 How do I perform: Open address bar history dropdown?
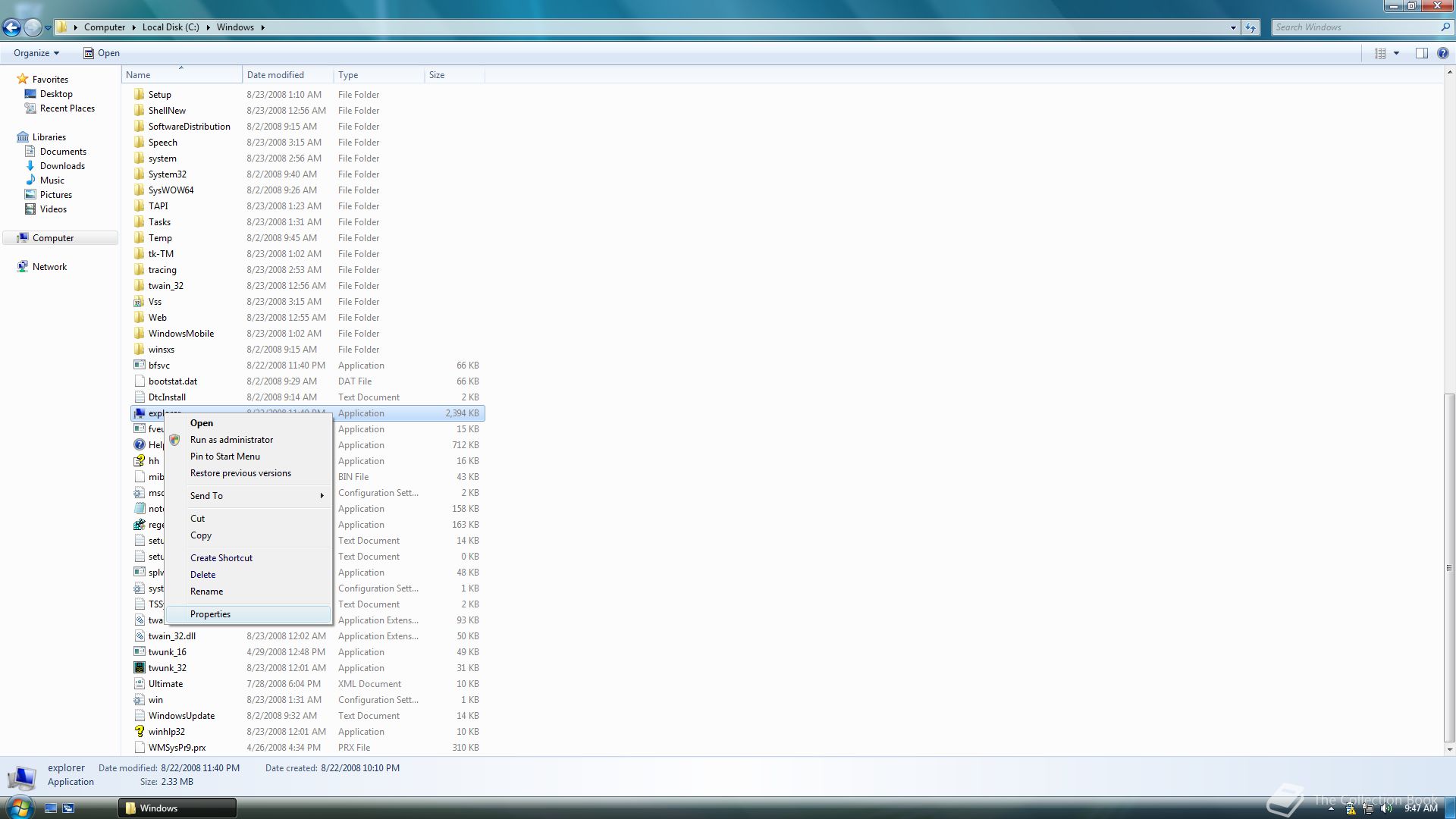[x=1233, y=27]
